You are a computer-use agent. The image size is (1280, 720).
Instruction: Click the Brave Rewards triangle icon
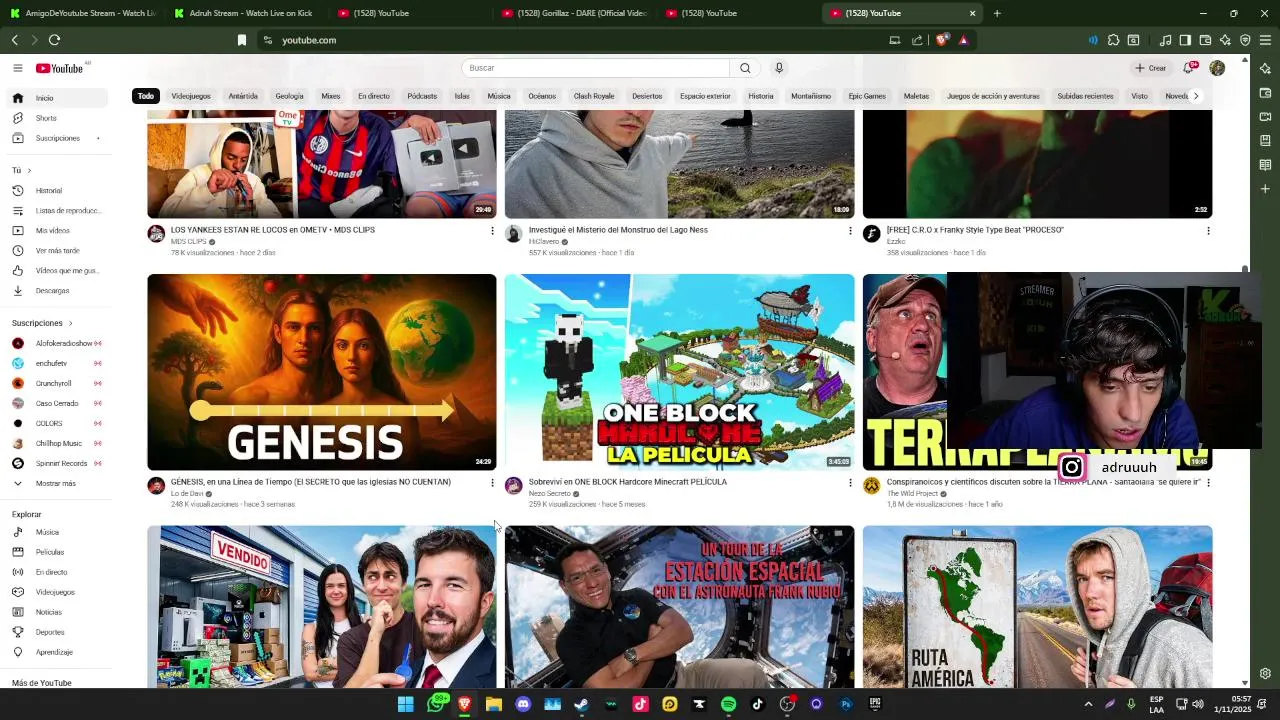point(963,40)
